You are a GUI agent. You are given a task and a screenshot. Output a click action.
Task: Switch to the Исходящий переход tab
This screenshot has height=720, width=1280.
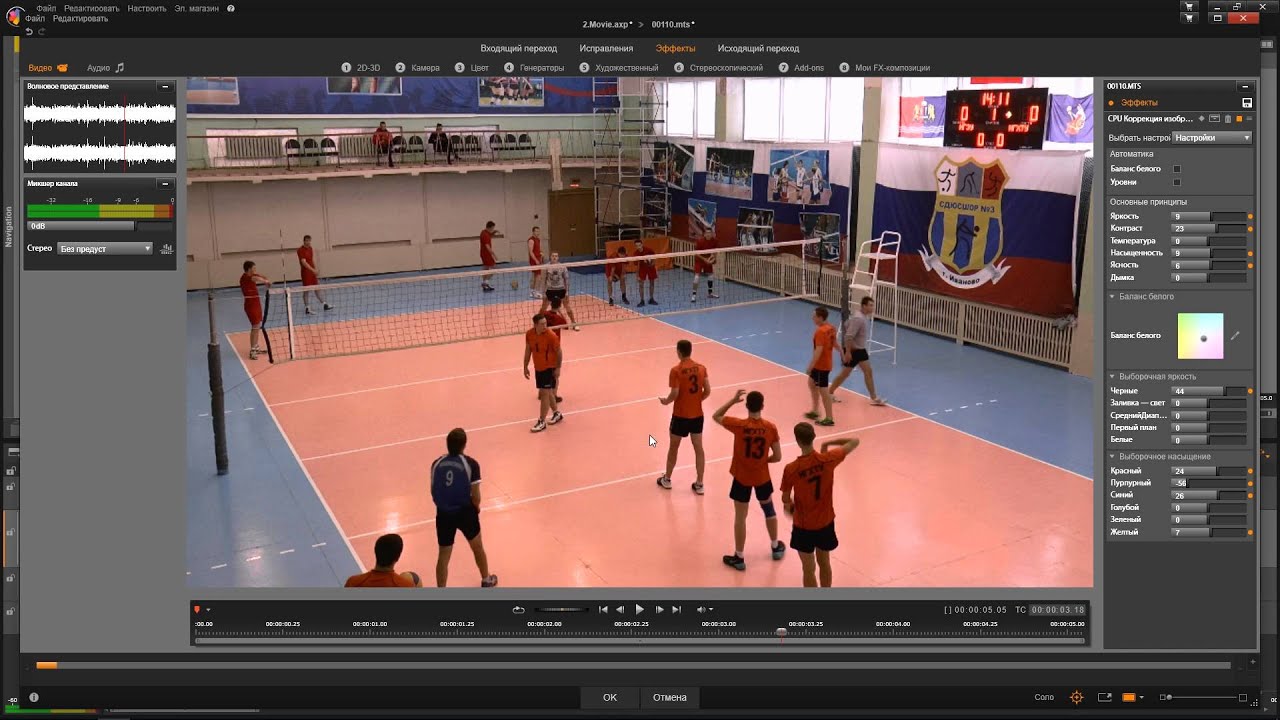[x=758, y=48]
